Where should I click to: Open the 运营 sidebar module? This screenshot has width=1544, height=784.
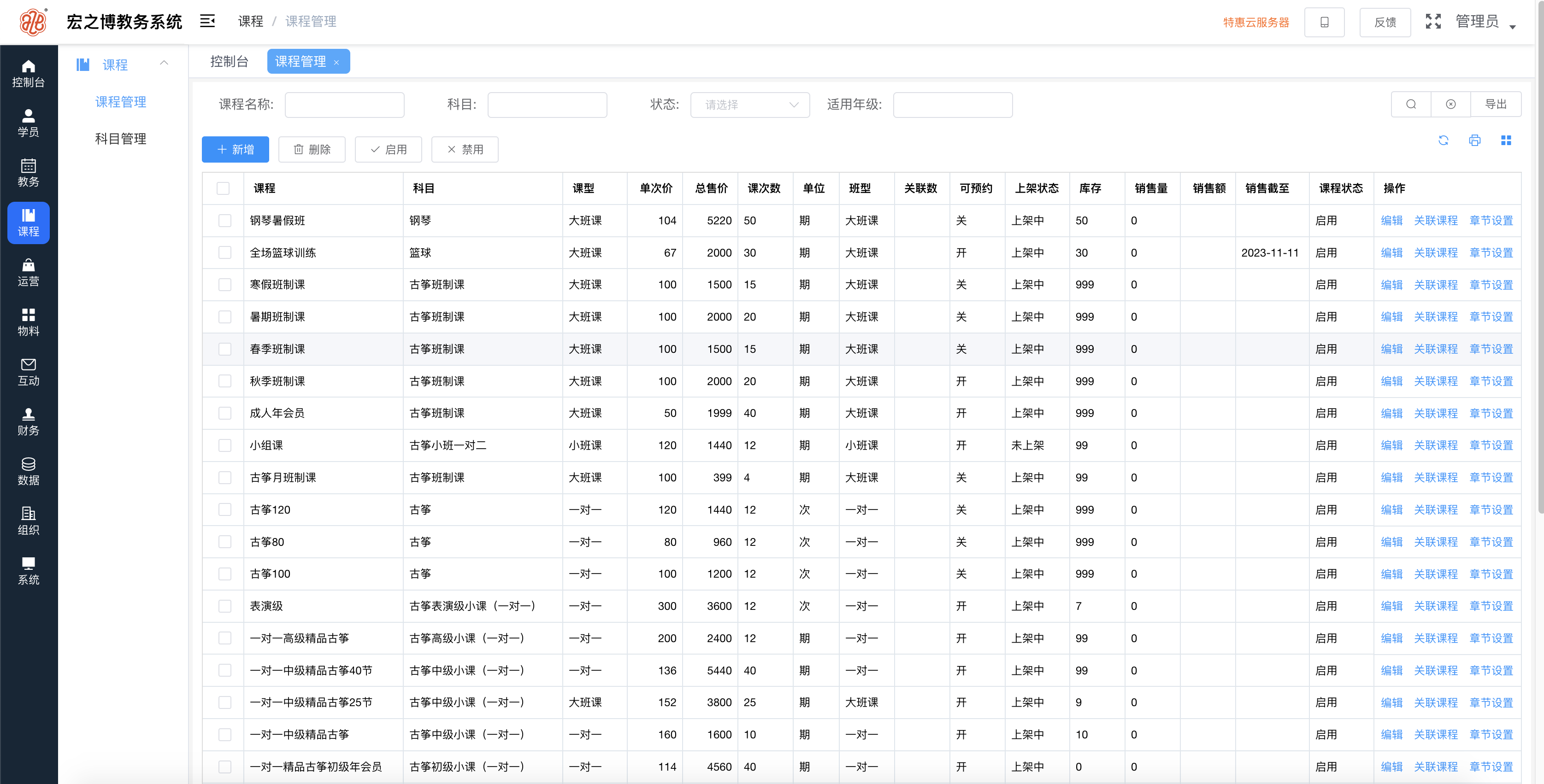(x=28, y=273)
